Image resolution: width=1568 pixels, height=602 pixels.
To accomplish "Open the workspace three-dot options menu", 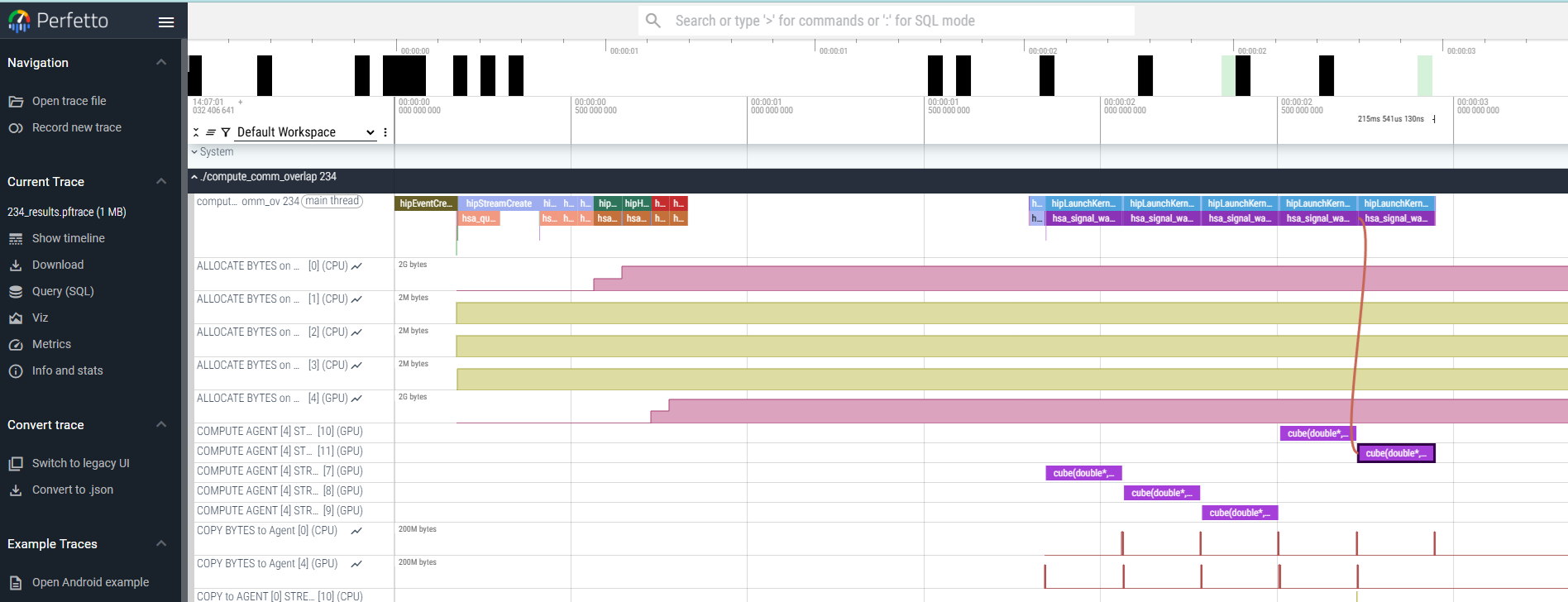I will (x=385, y=132).
